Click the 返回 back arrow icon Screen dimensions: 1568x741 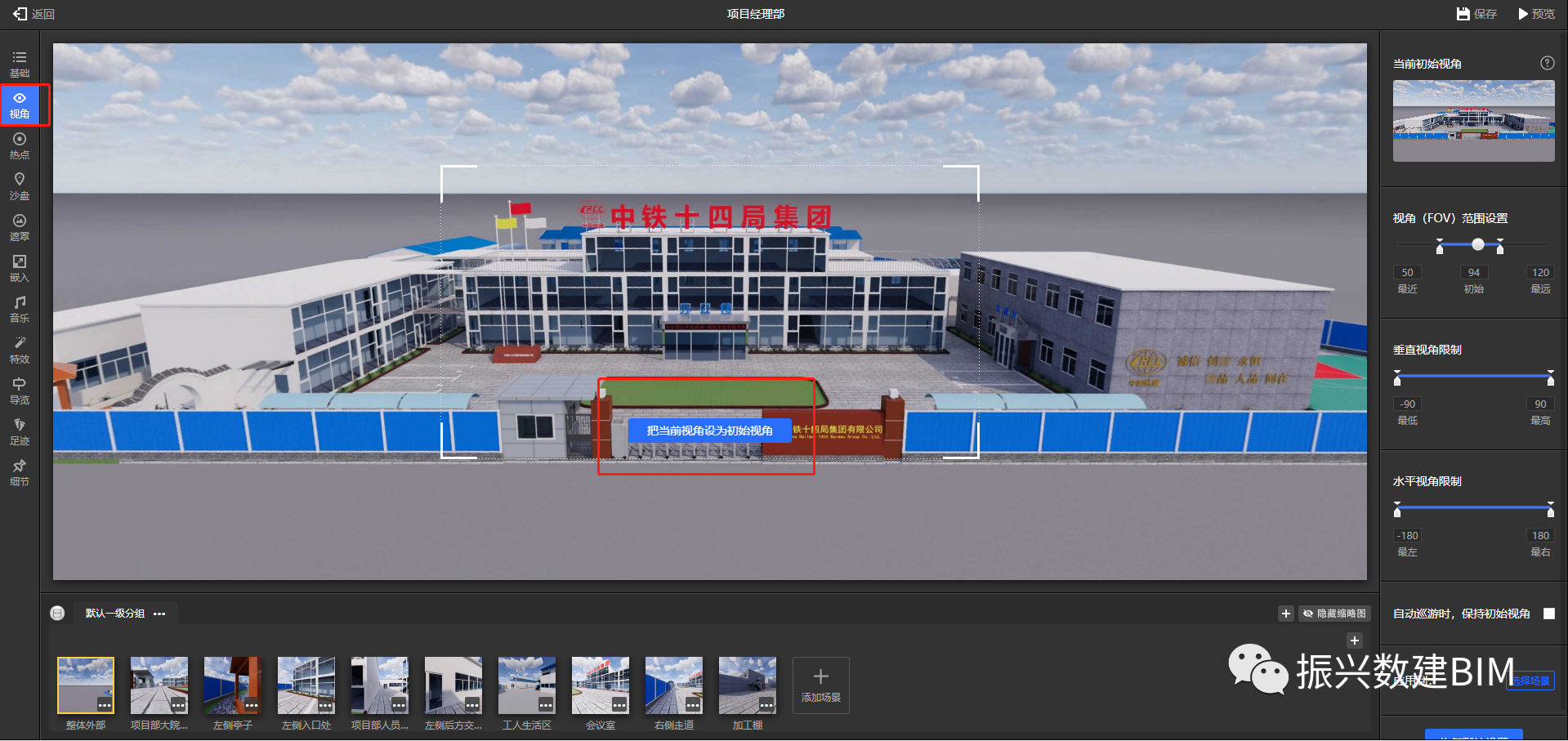pos(20,14)
